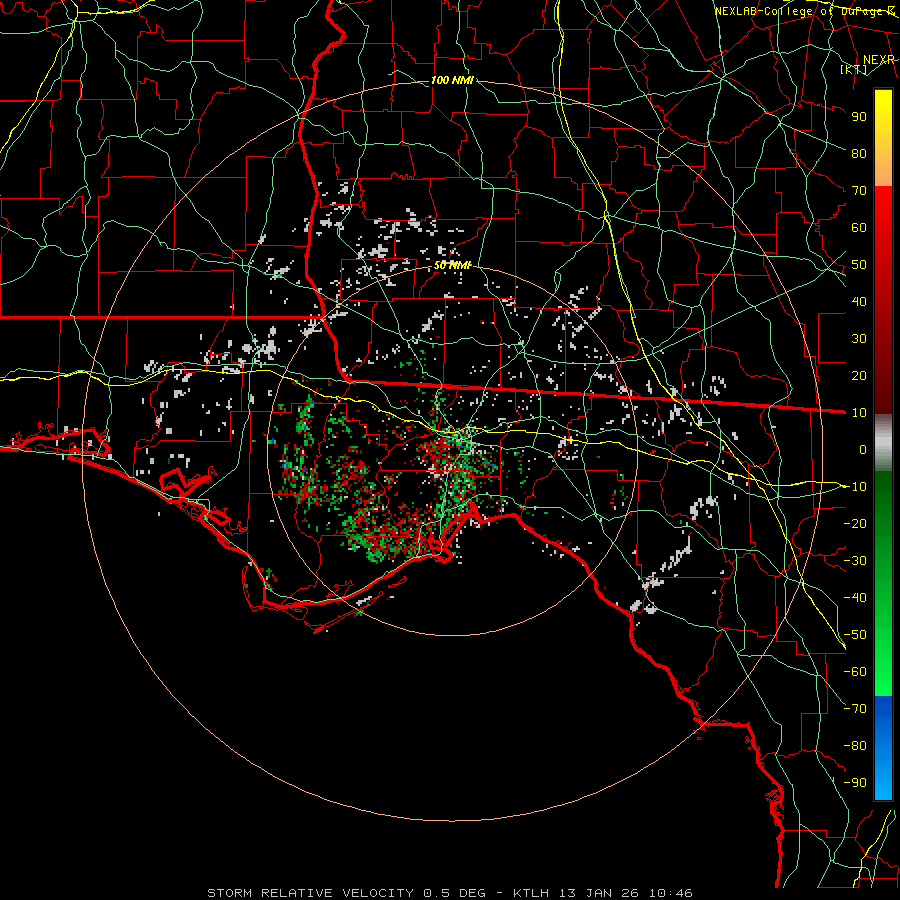The image size is (900, 900).
Task: Click the "50 NMI" range ring label
Action: (452, 265)
